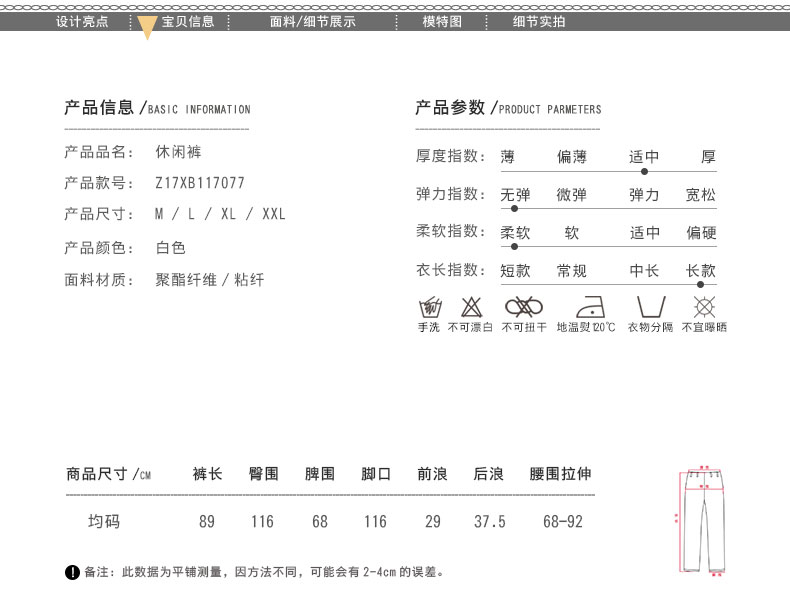The image size is (790, 591).
Task: Click the 产品品名 label
Action: 99,152
